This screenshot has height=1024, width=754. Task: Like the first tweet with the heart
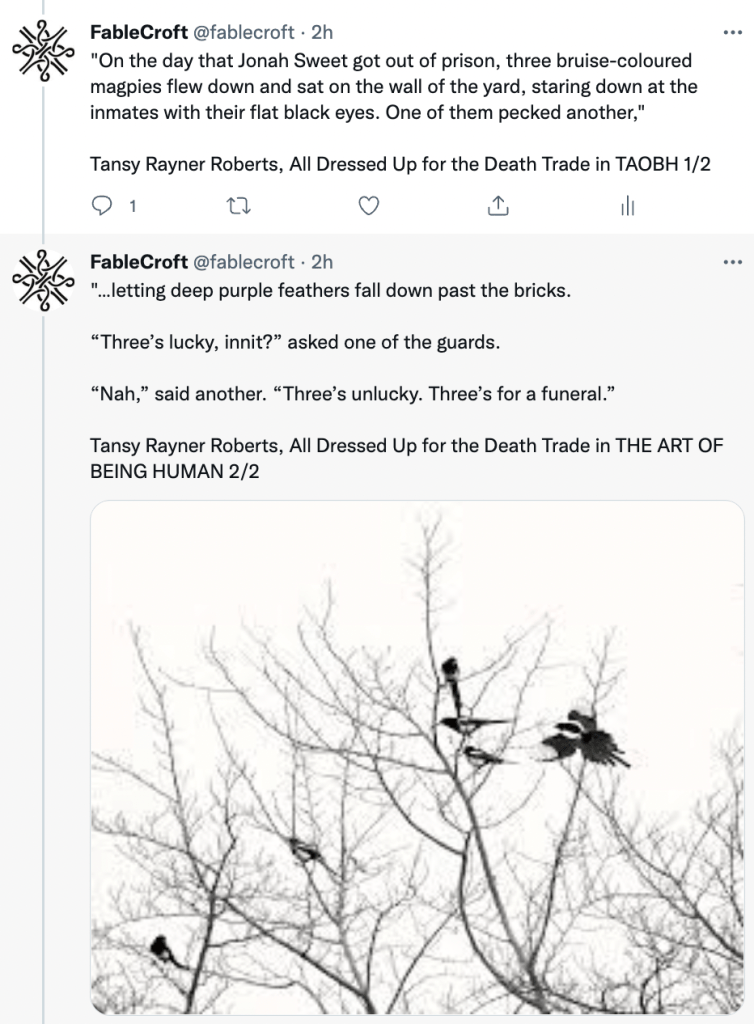[369, 206]
